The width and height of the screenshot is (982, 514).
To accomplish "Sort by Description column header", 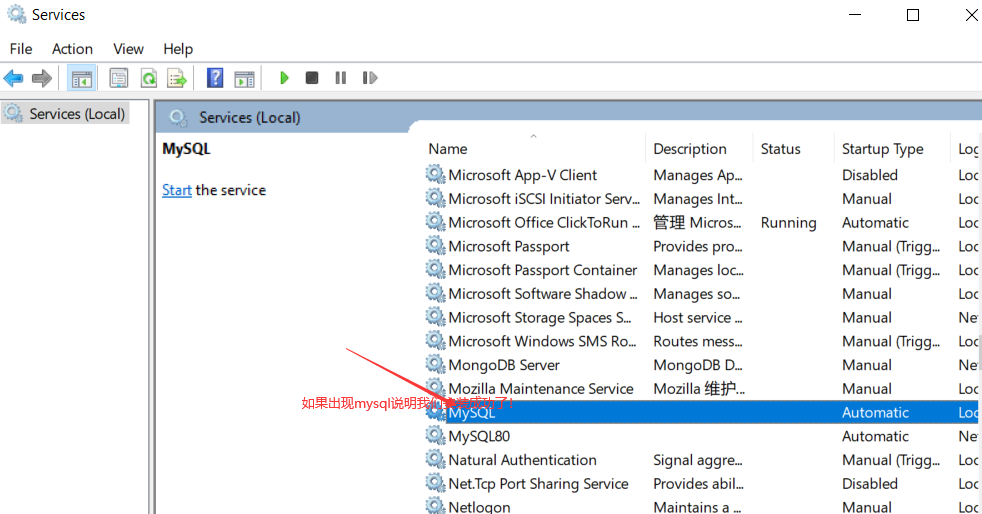I will [x=690, y=149].
